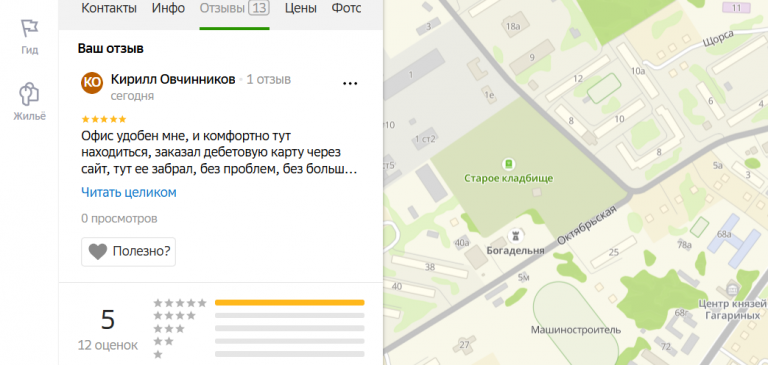Click the Щорса street label

tap(719, 39)
